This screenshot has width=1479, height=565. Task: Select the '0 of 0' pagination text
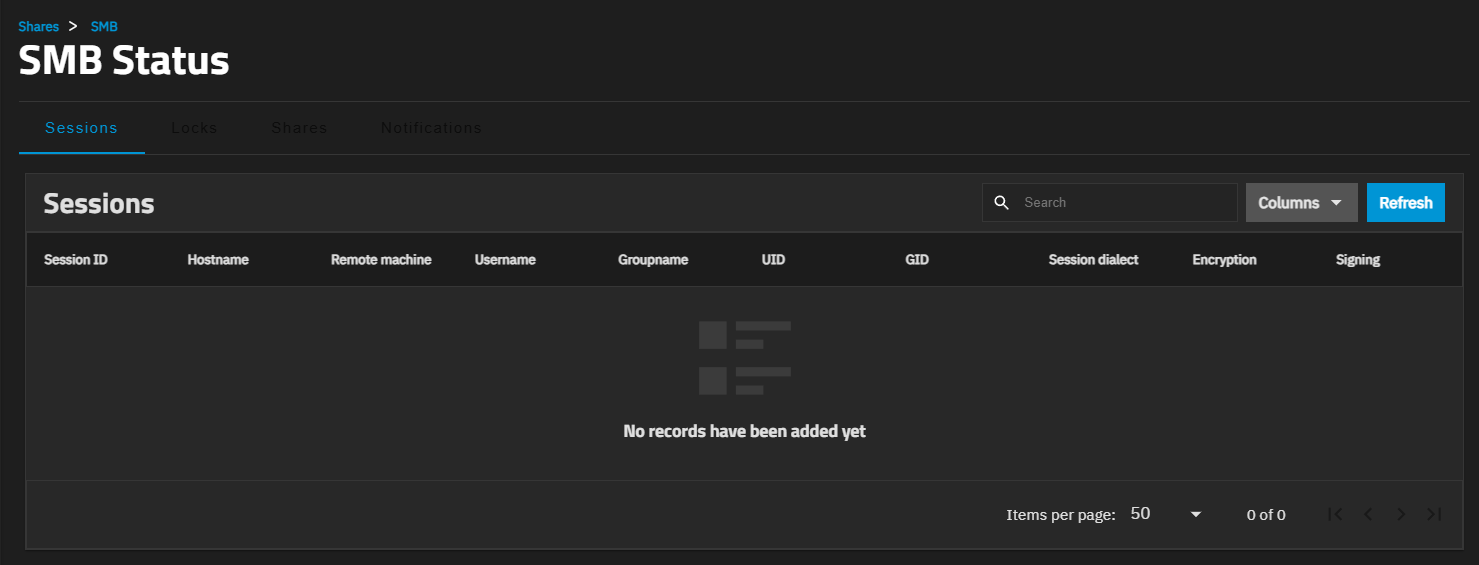pyautogui.click(x=1266, y=515)
